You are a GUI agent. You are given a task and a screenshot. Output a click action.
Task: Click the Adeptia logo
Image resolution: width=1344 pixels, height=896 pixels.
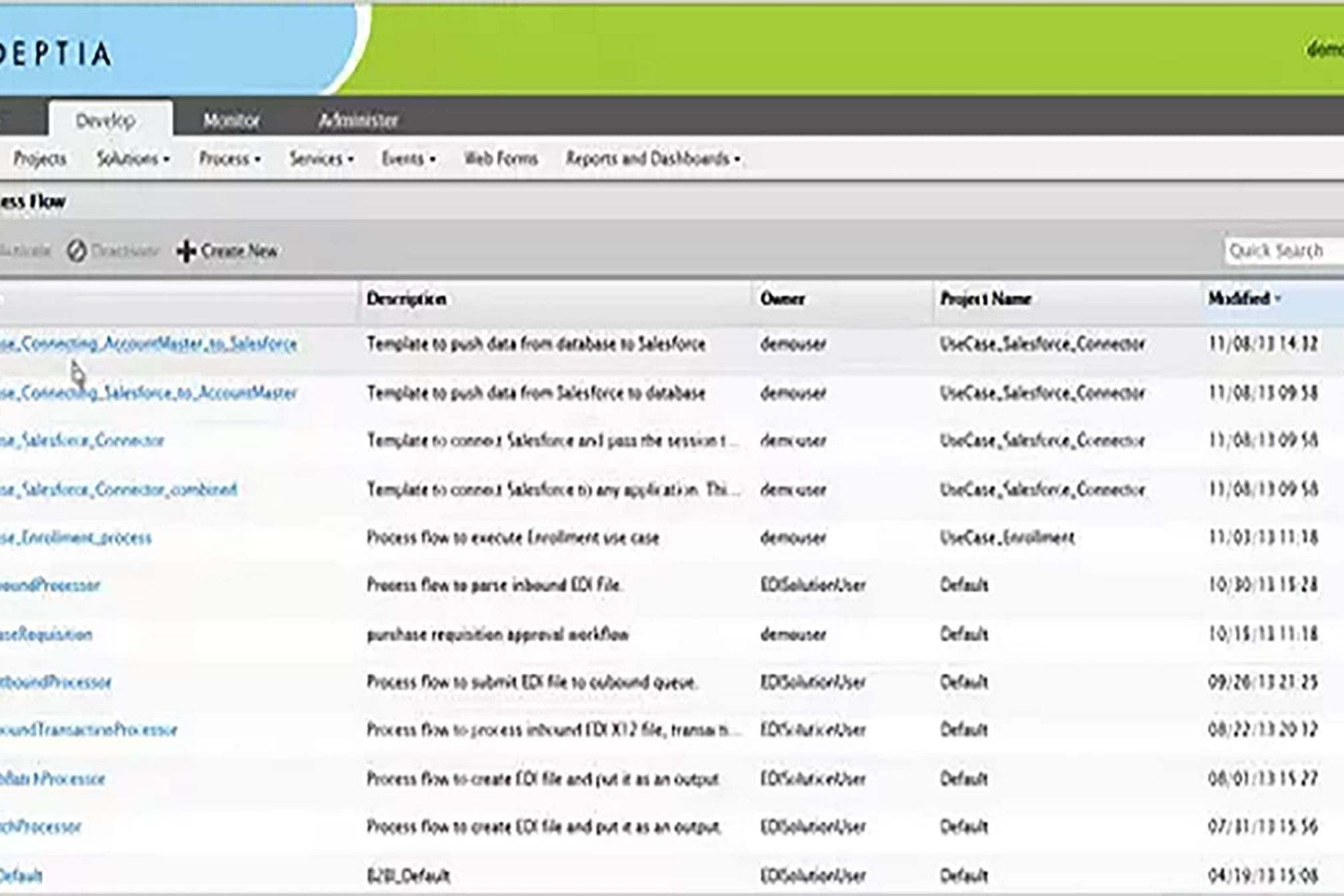(x=57, y=53)
